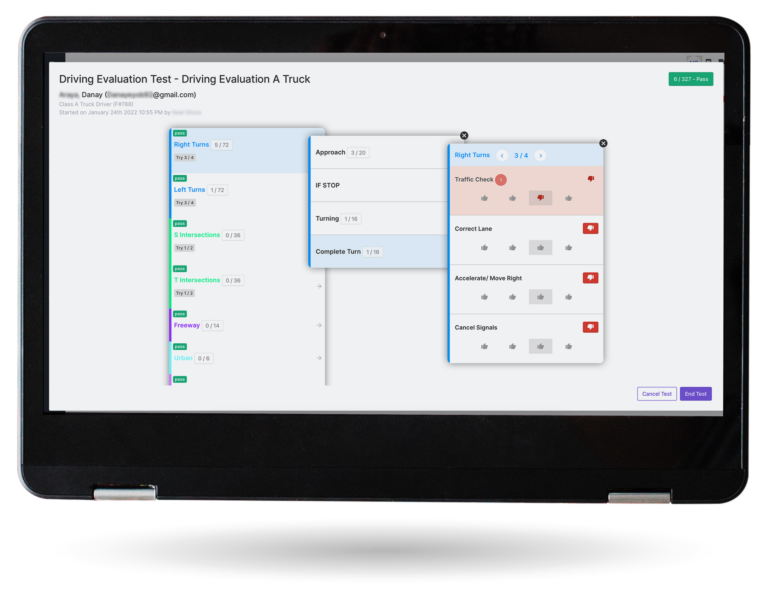Mark Traffic Check first-try thumbs-up
Viewport: 768px width, 600px height.
pos(484,198)
